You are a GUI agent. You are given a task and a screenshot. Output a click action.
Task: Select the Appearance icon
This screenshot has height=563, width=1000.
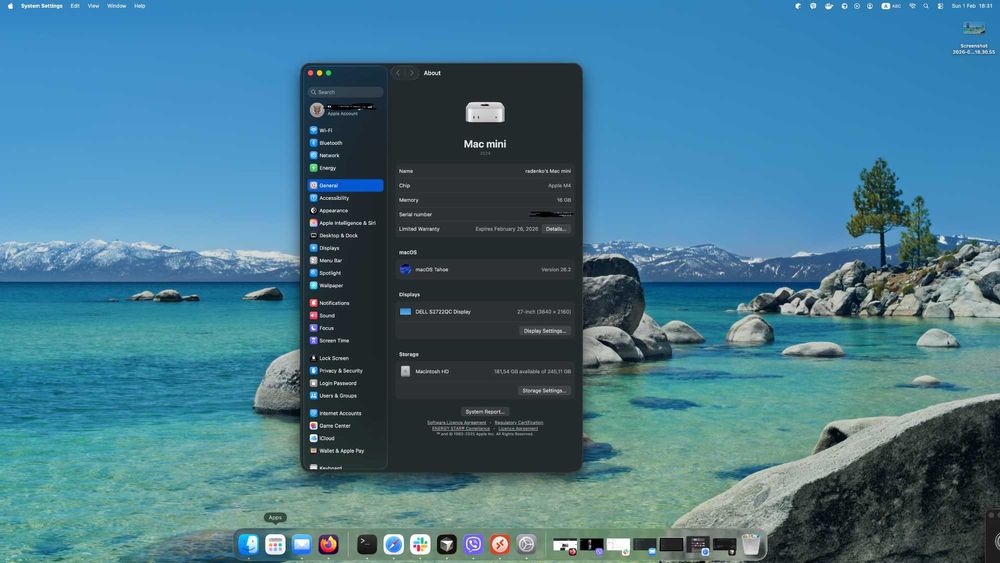click(x=313, y=210)
